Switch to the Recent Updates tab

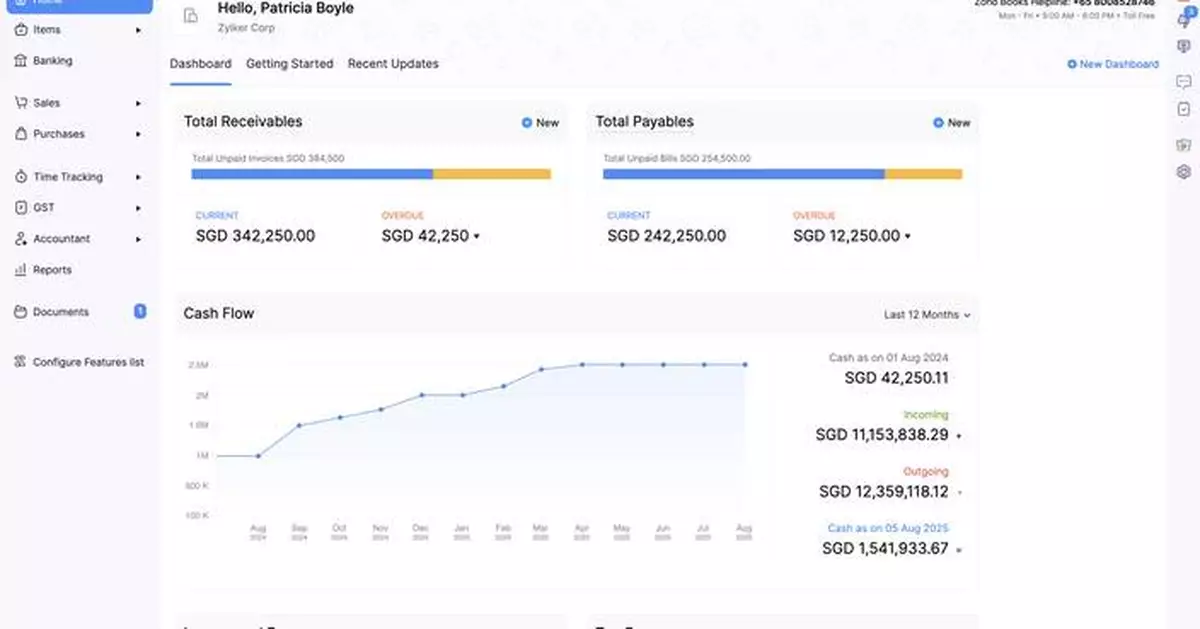coord(392,63)
